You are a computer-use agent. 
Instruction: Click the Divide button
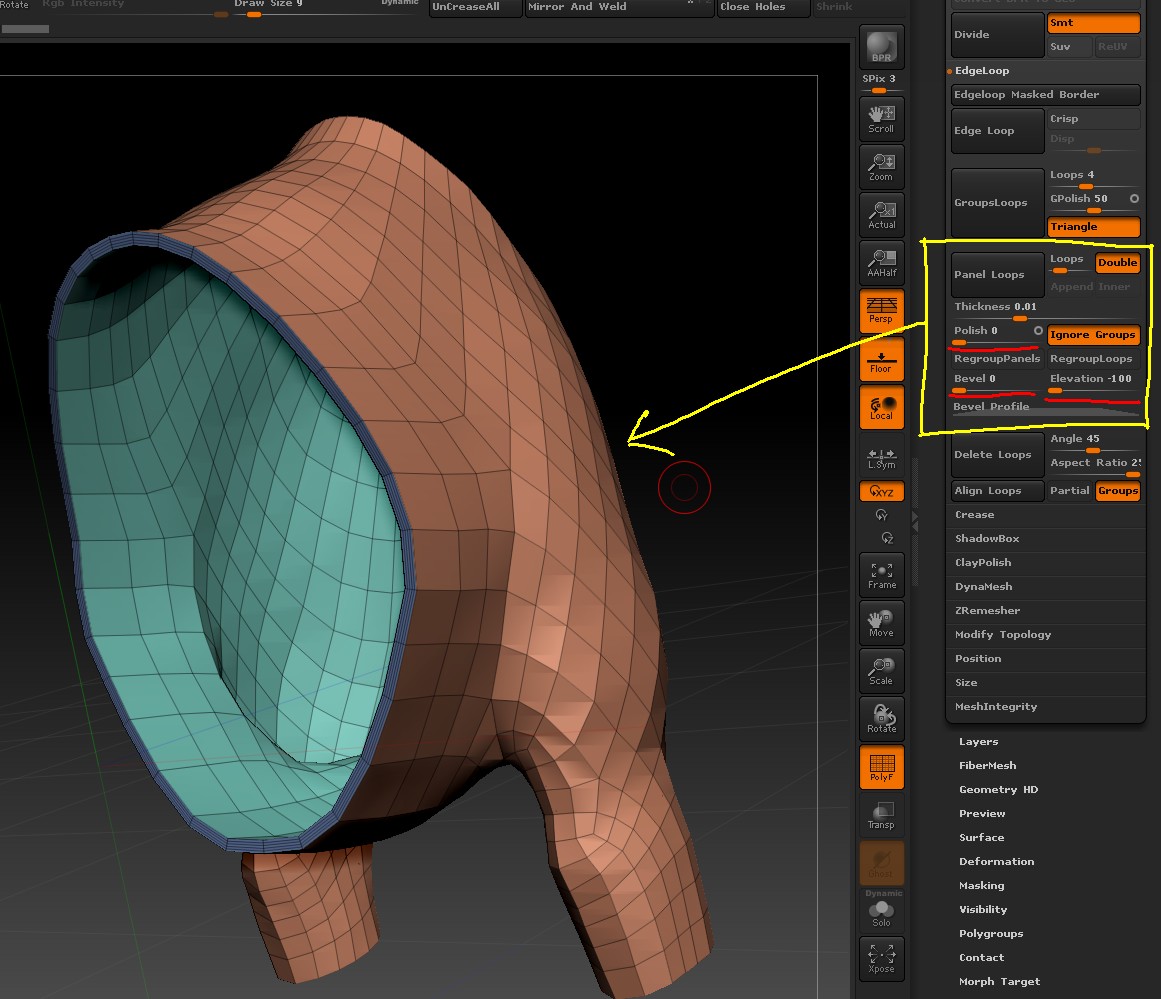point(997,35)
